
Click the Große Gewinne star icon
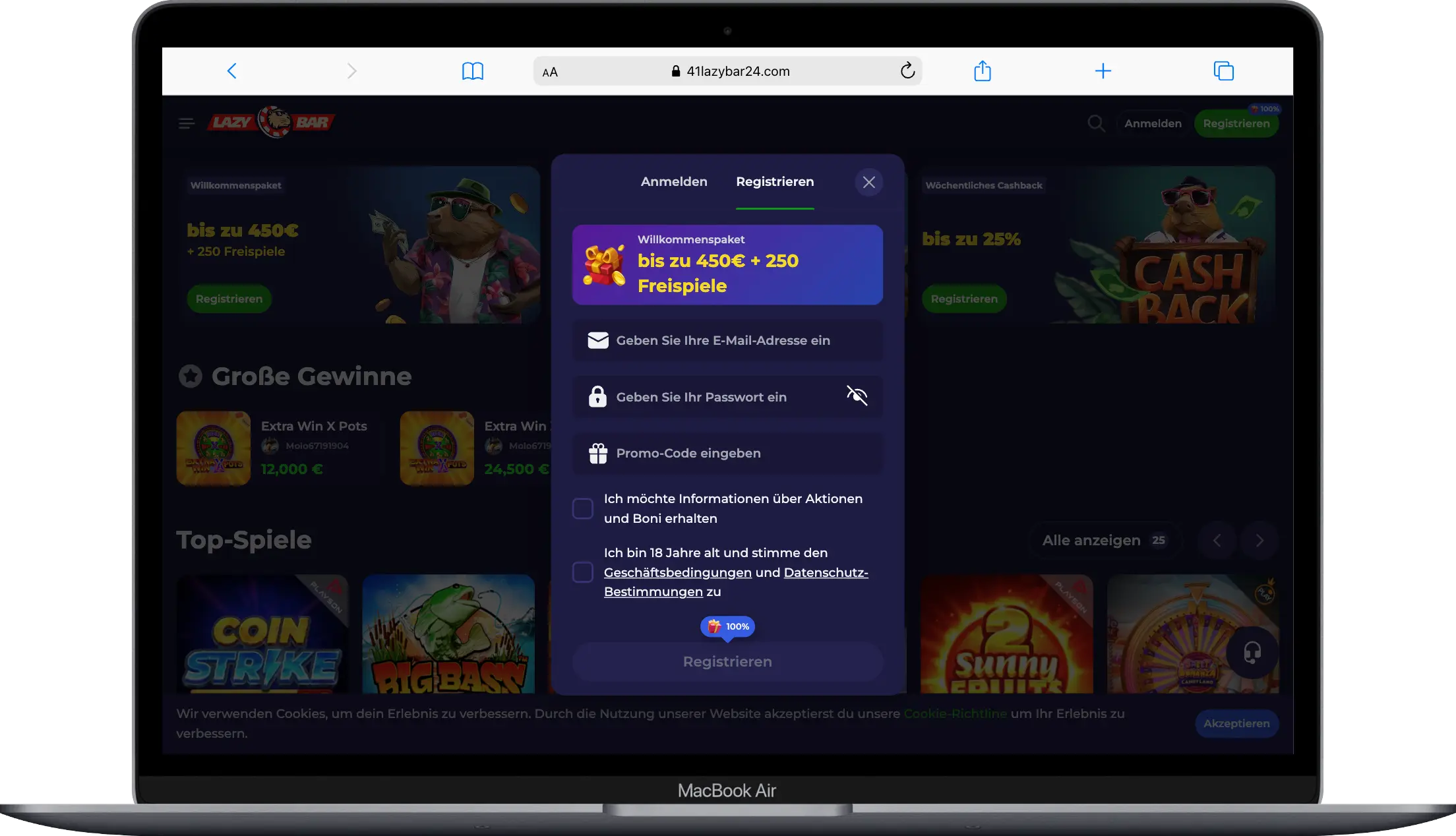[191, 376]
